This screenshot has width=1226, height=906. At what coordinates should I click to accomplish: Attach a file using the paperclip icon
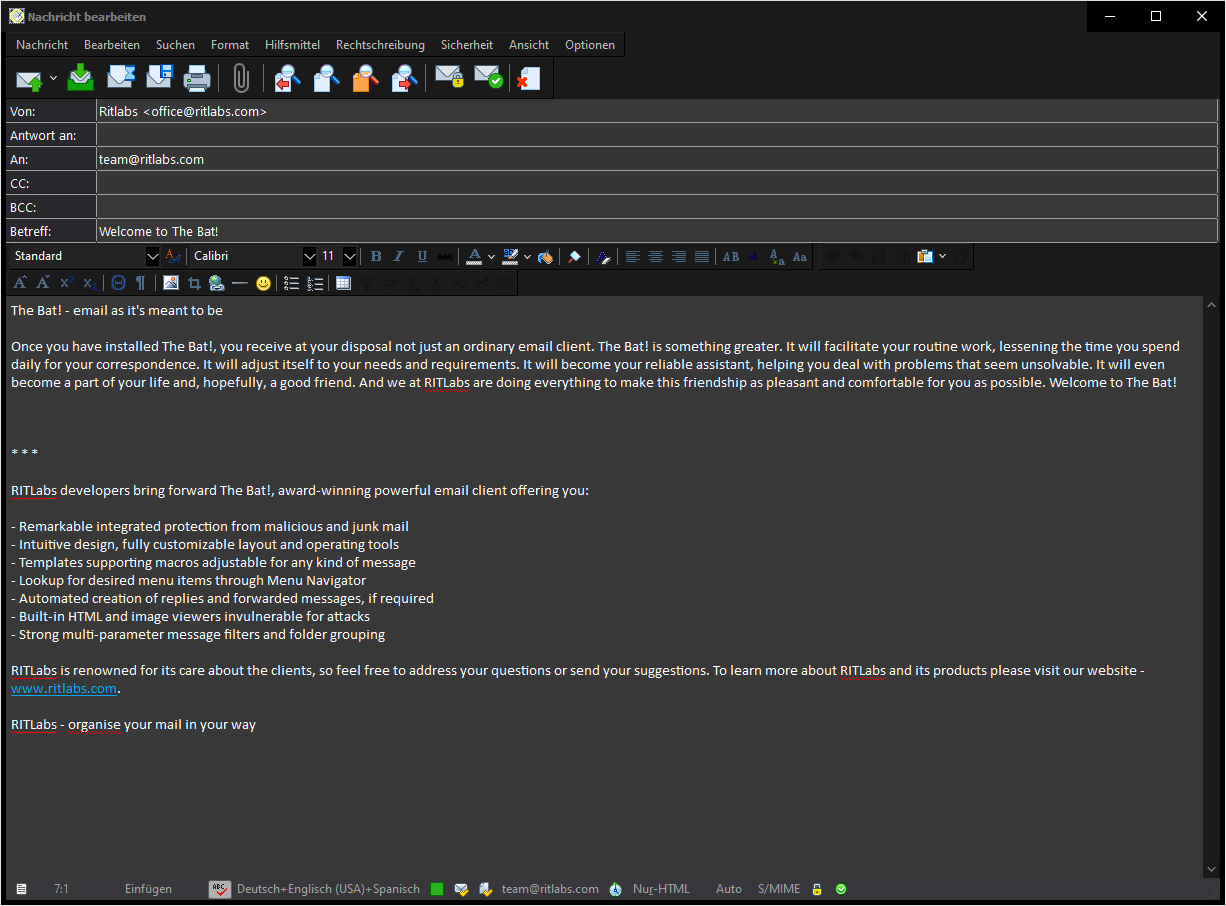[x=241, y=78]
